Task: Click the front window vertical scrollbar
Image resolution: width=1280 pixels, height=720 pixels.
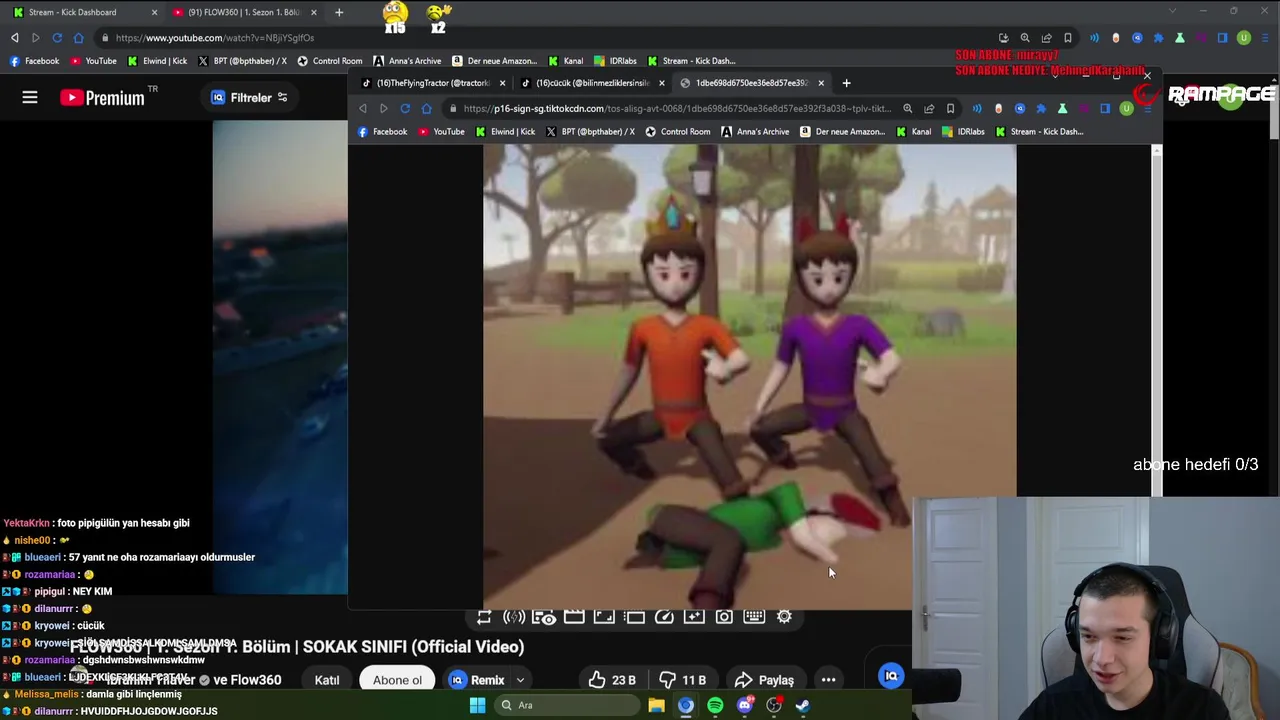Action: tap(1156, 320)
